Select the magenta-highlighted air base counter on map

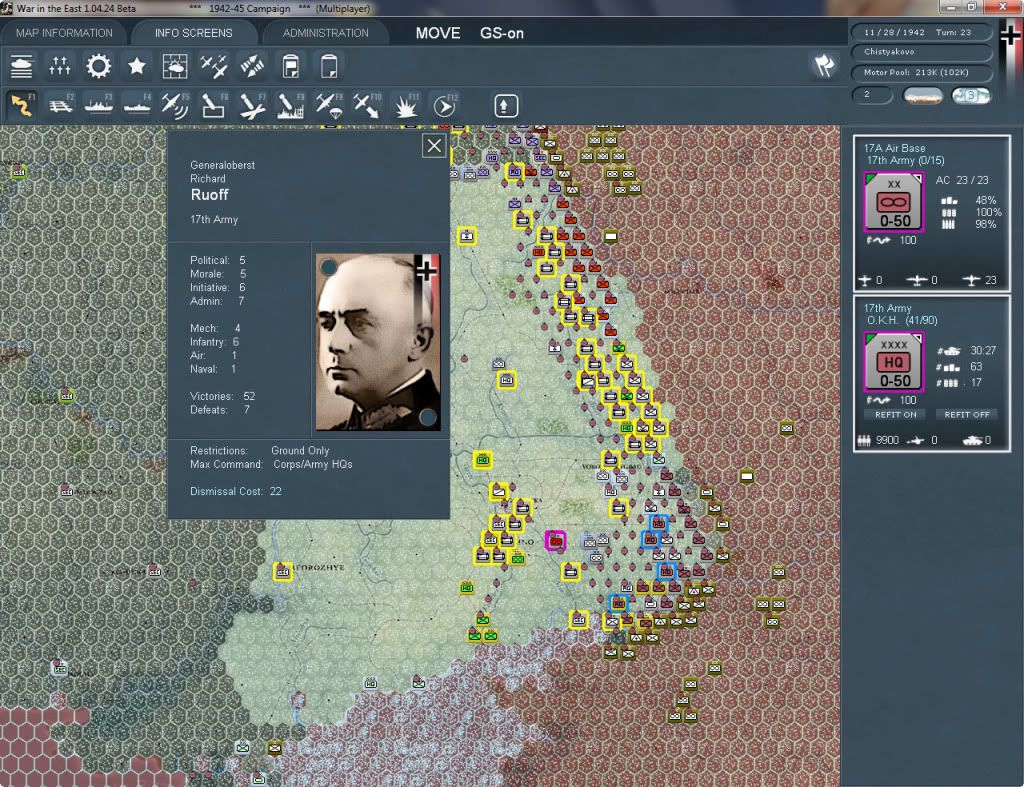pos(556,541)
